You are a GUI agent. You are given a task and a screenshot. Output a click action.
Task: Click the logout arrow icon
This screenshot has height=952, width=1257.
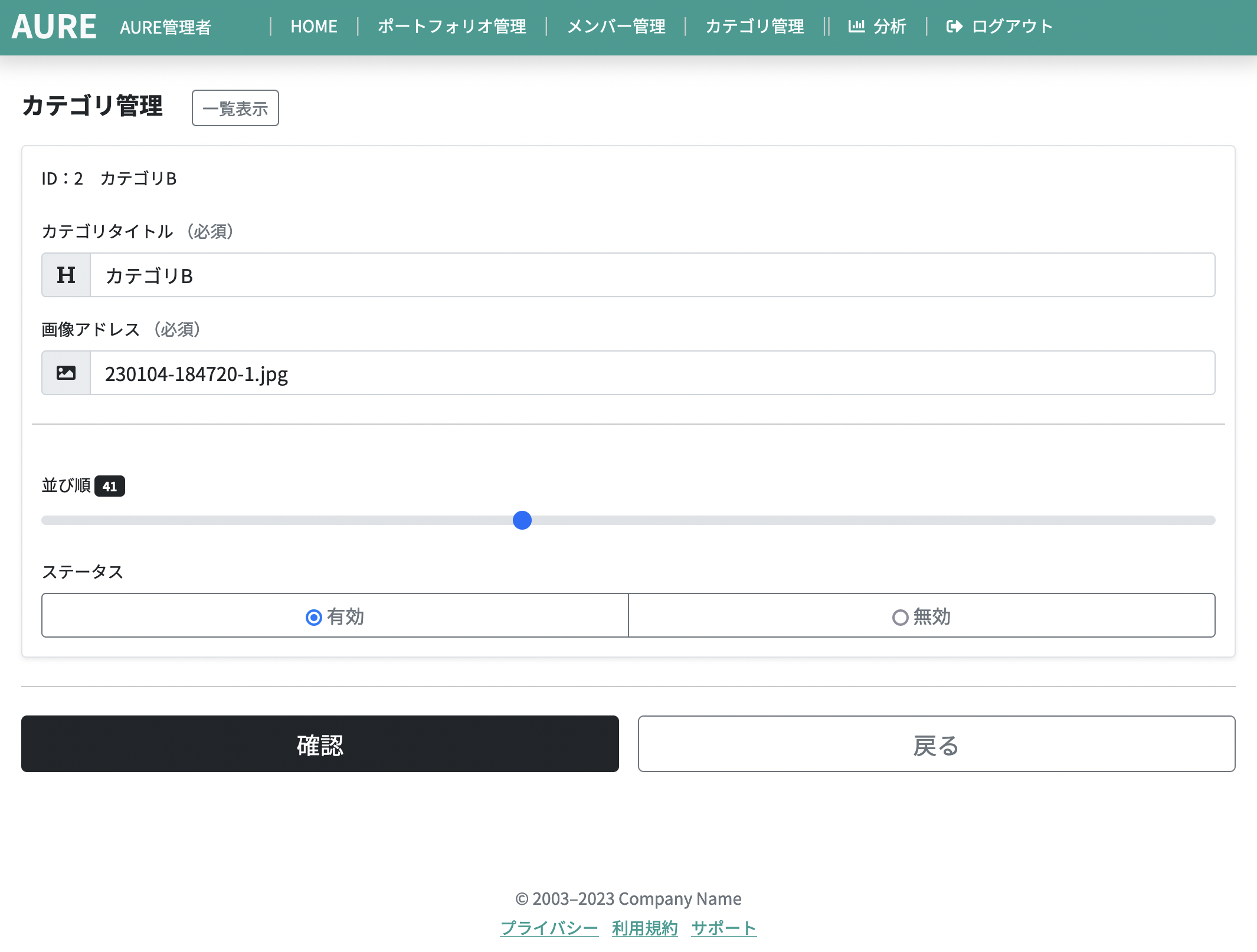(954, 27)
